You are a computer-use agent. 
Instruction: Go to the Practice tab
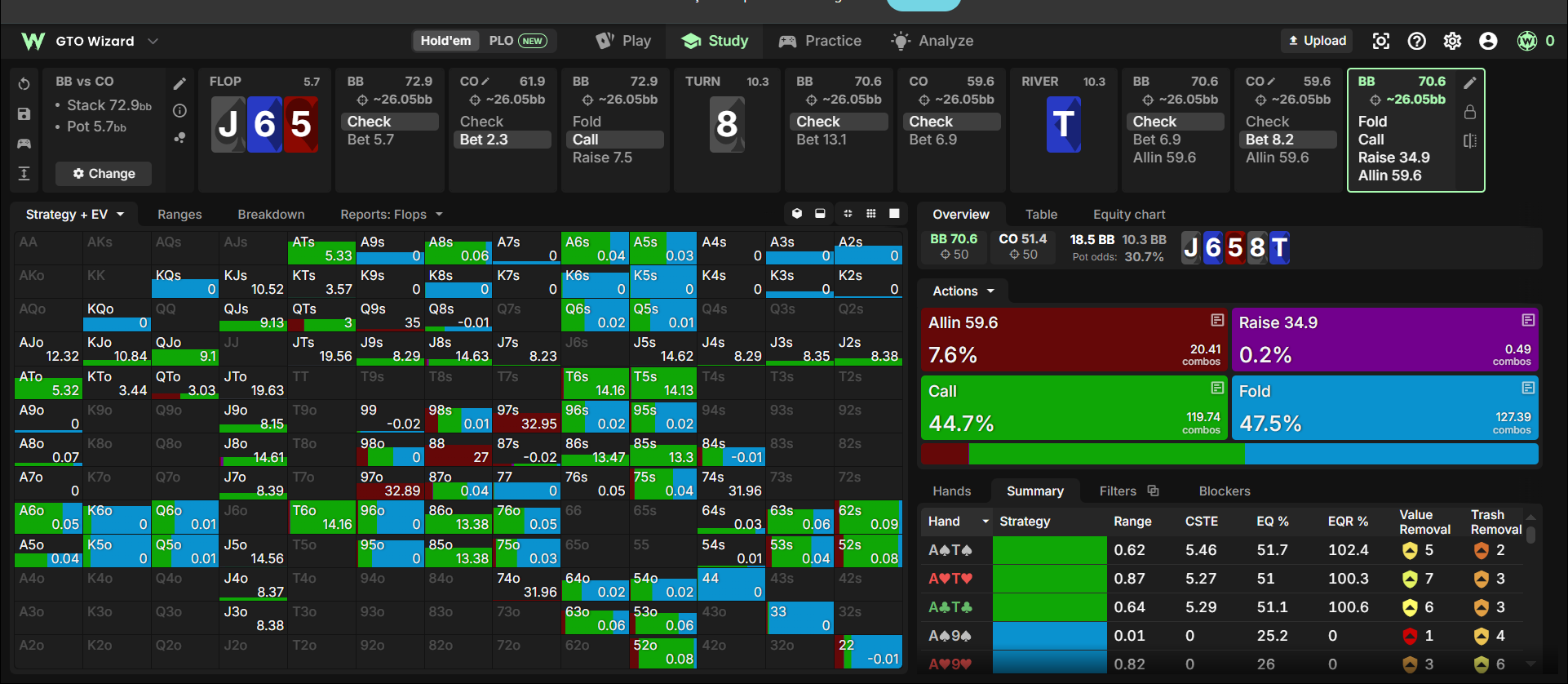point(820,41)
